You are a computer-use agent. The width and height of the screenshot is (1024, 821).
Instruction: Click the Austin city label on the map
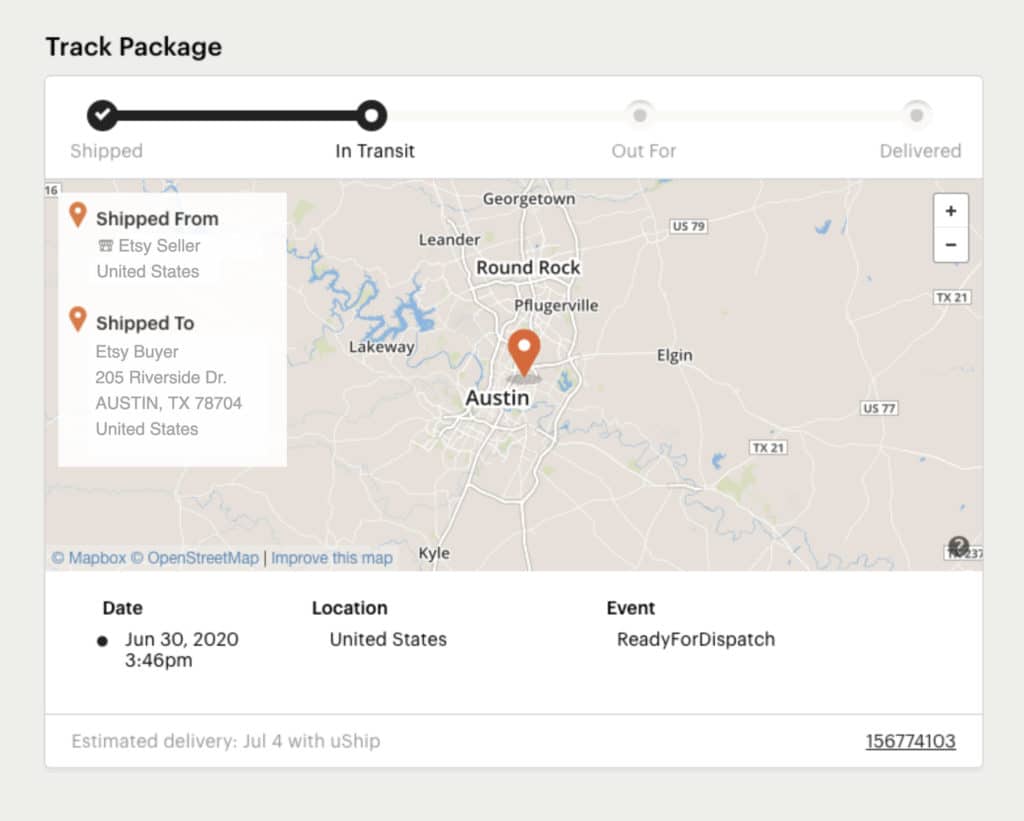(x=497, y=398)
